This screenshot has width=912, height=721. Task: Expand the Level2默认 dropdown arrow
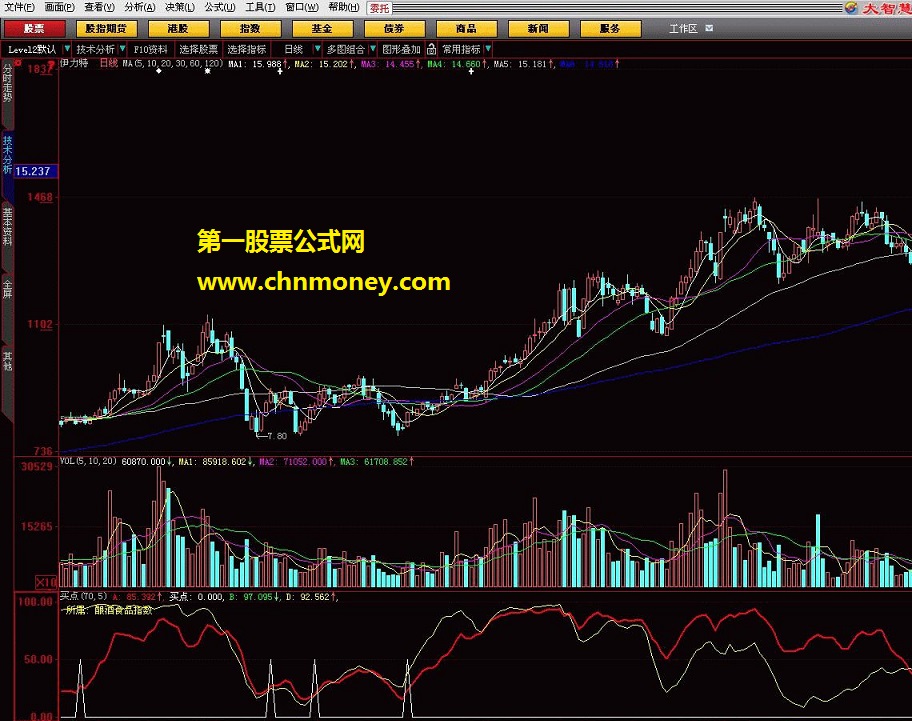pos(67,49)
